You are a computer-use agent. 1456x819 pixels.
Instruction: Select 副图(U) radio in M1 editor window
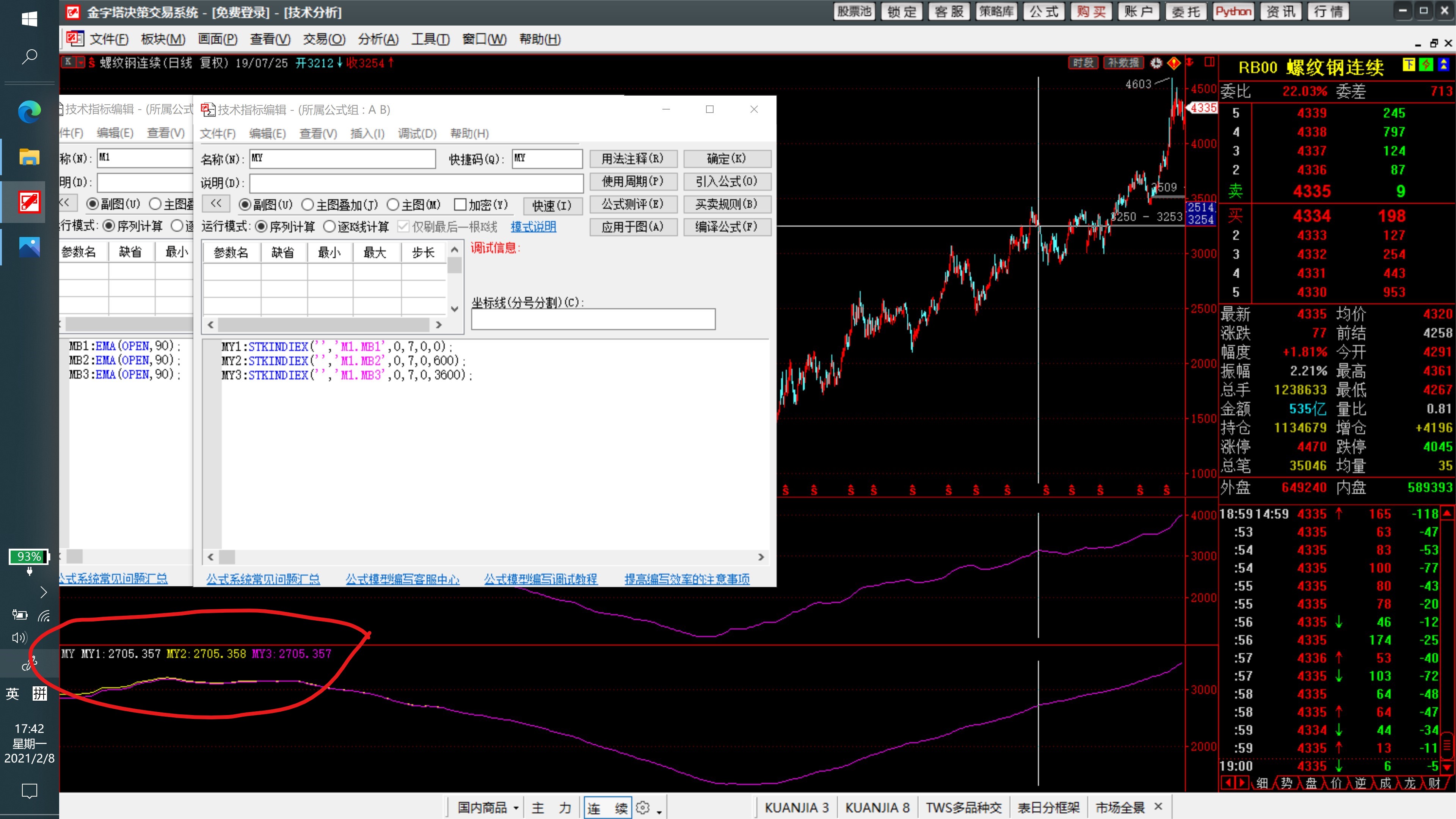(x=93, y=204)
